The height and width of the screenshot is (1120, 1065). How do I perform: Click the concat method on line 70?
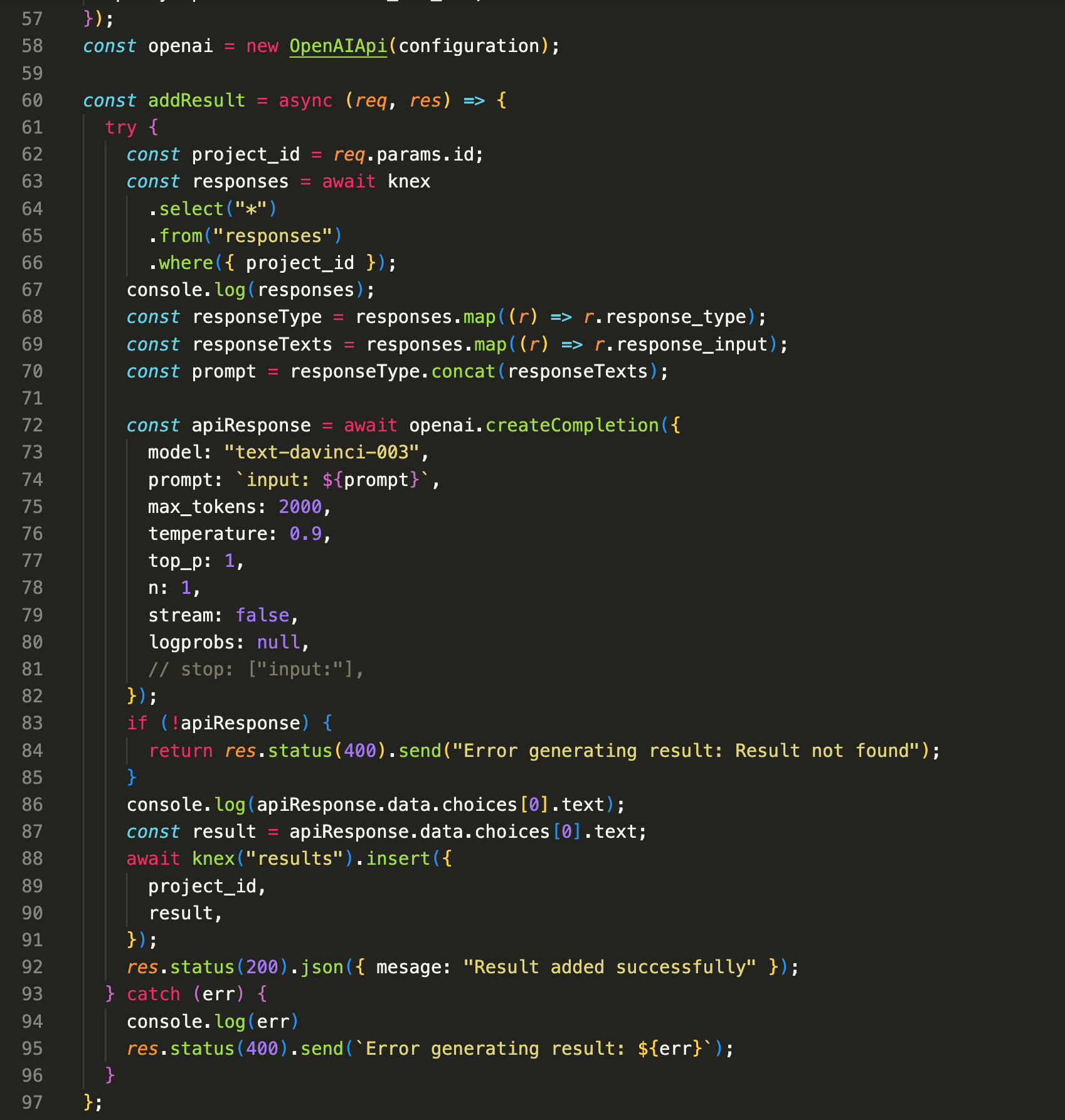point(464,371)
